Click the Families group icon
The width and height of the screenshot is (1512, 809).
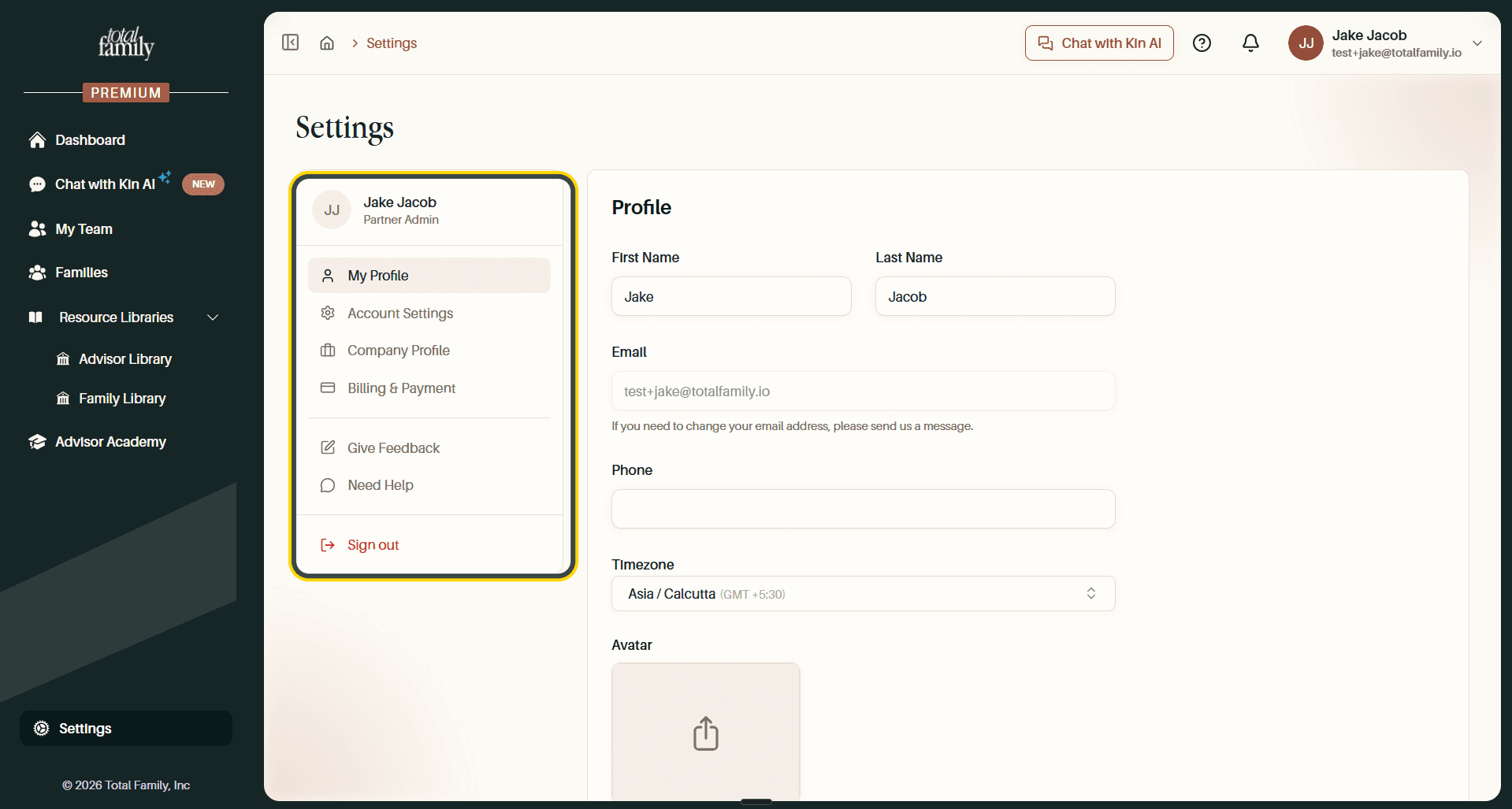click(x=37, y=273)
